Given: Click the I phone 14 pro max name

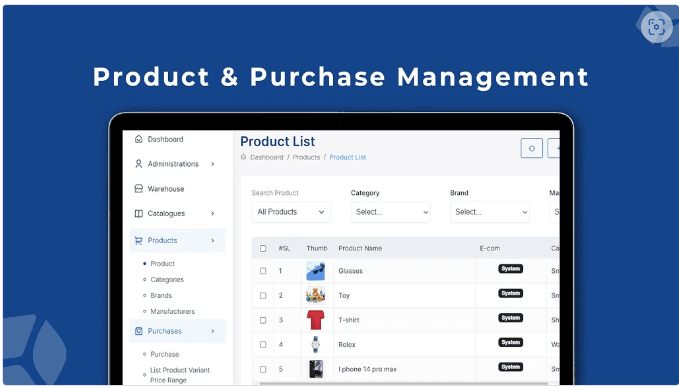Looking at the screenshot, I should [368, 369].
